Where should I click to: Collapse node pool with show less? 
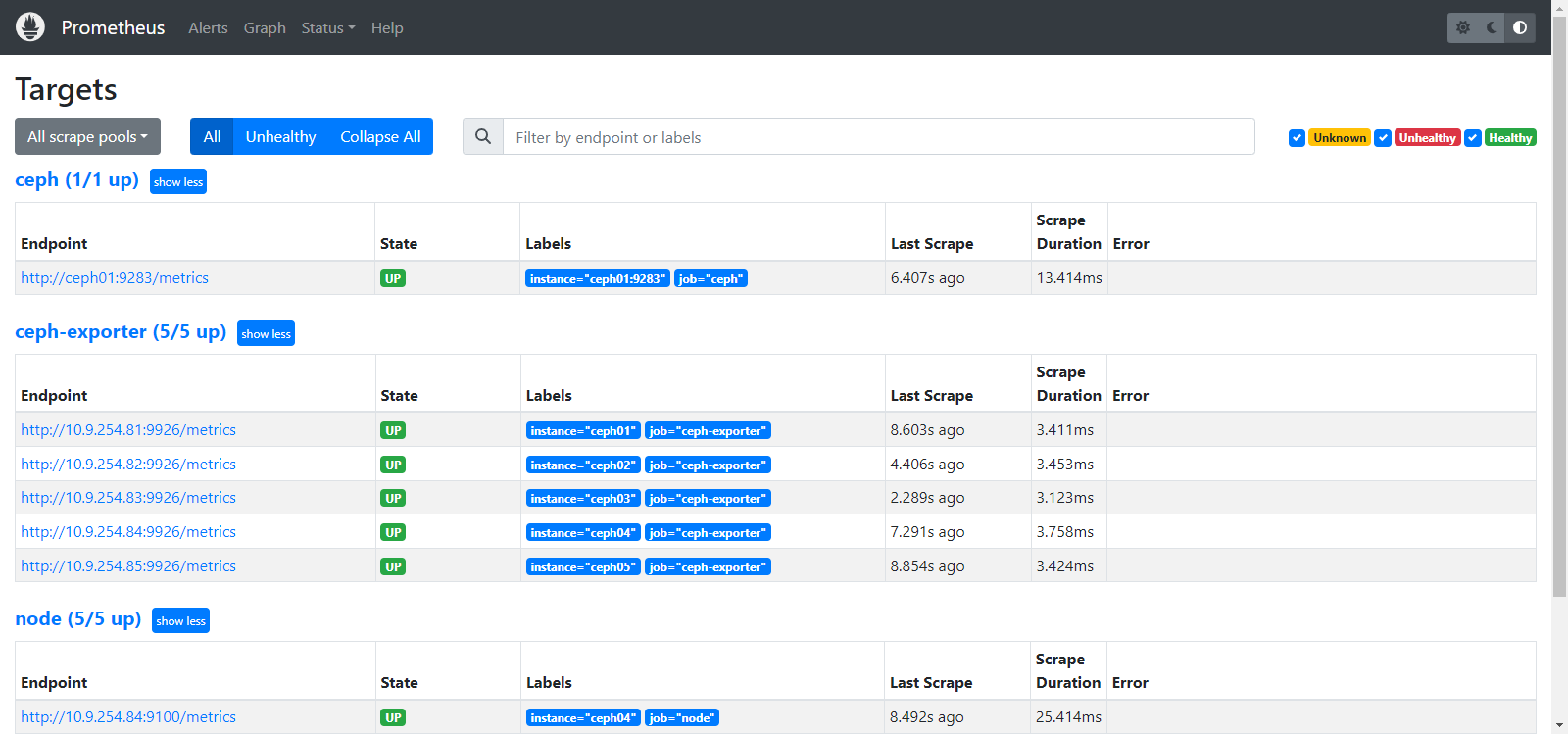[x=180, y=620]
